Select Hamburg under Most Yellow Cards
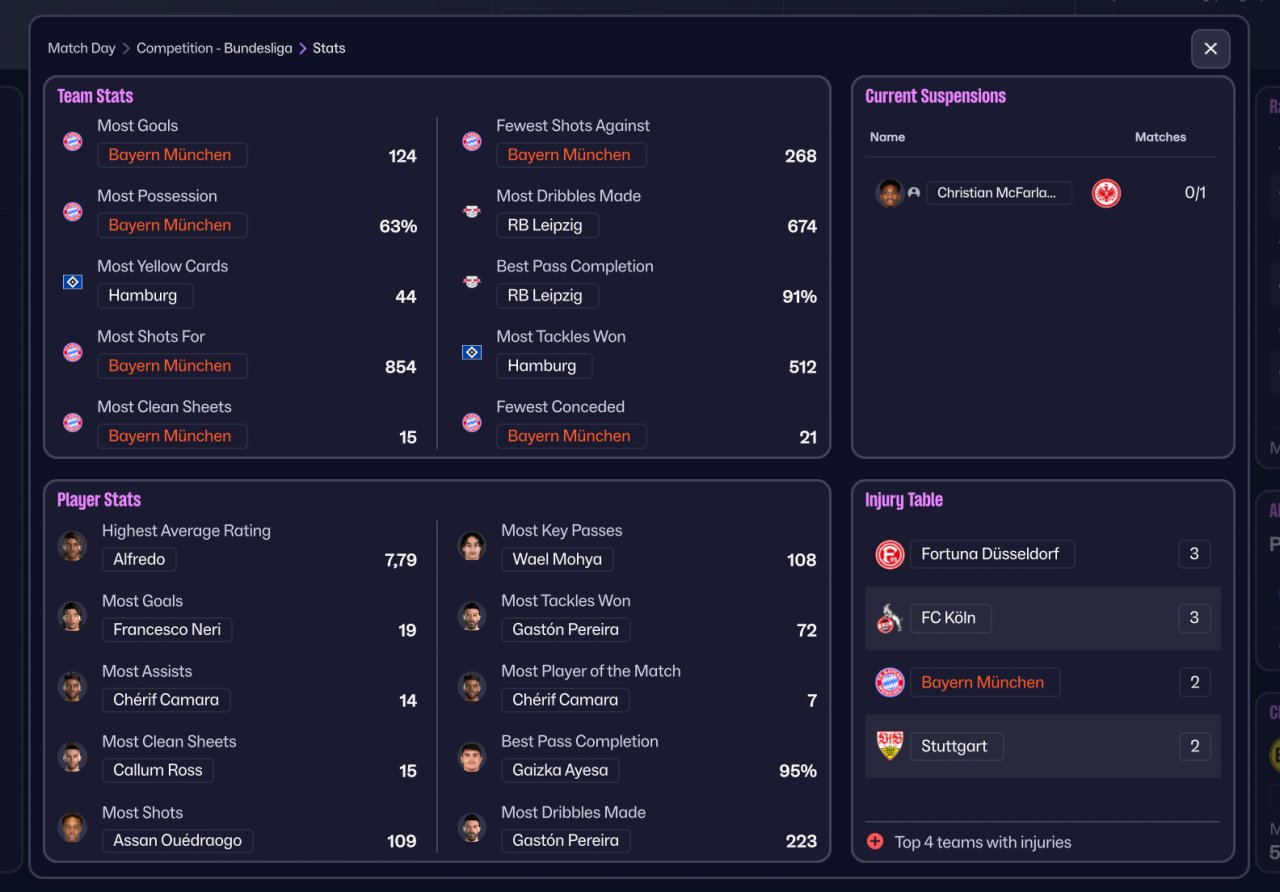 point(145,295)
